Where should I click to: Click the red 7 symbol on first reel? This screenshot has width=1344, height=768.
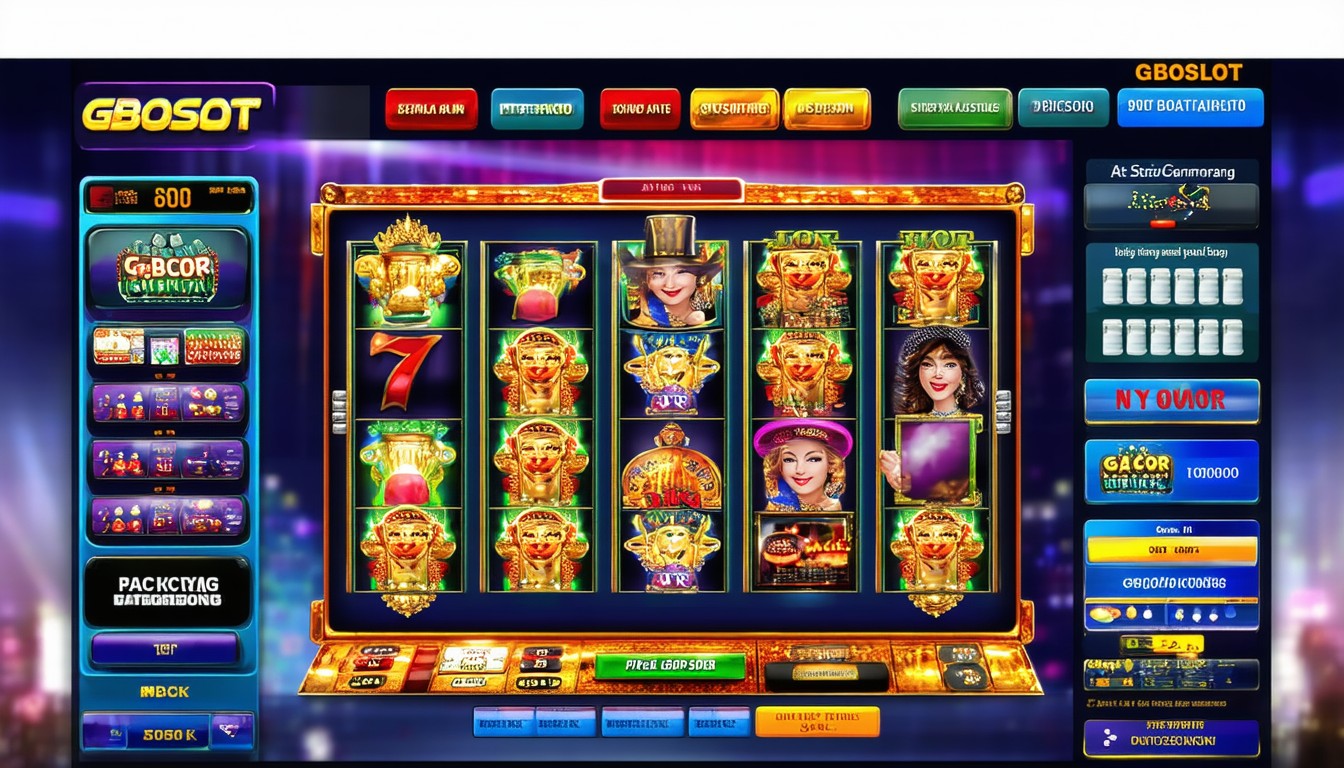pos(405,371)
